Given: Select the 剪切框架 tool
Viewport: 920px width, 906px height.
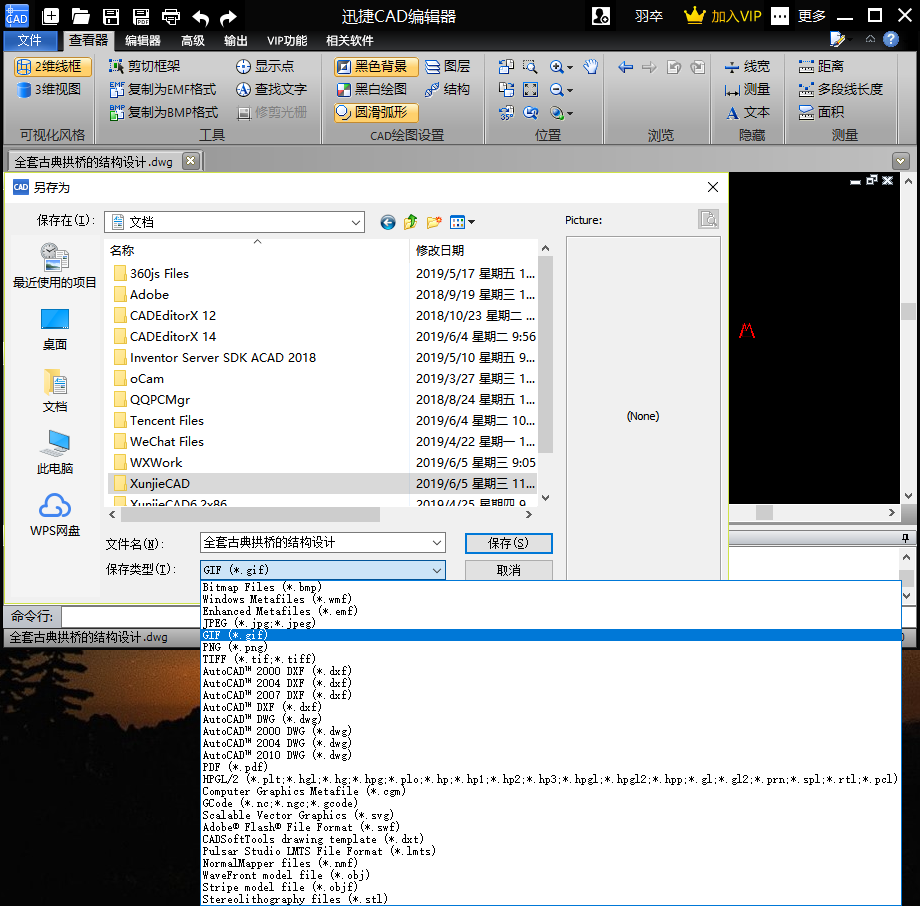Looking at the screenshot, I should [x=144, y=66].
